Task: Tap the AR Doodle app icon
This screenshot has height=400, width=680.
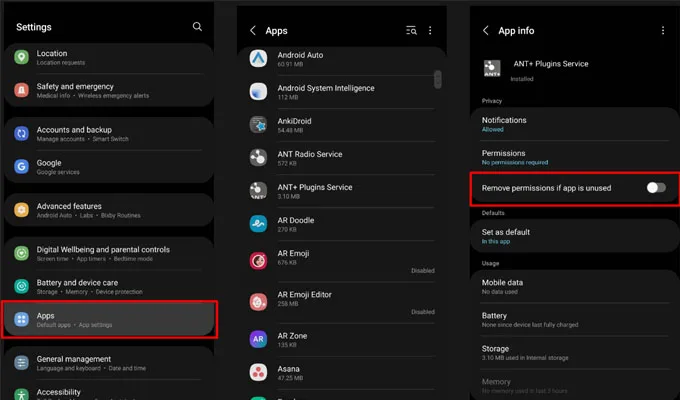Action: (x=258, y=224)
